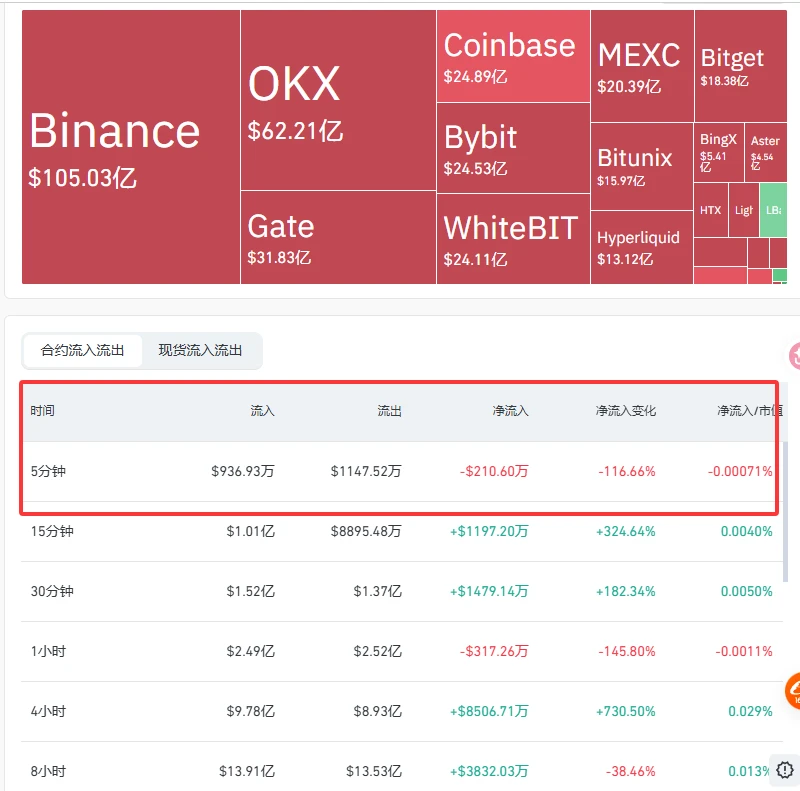Viewport: 800px width, 791px height.
Task: Open the Bybit exchange tile
Action: click(513, 148)
